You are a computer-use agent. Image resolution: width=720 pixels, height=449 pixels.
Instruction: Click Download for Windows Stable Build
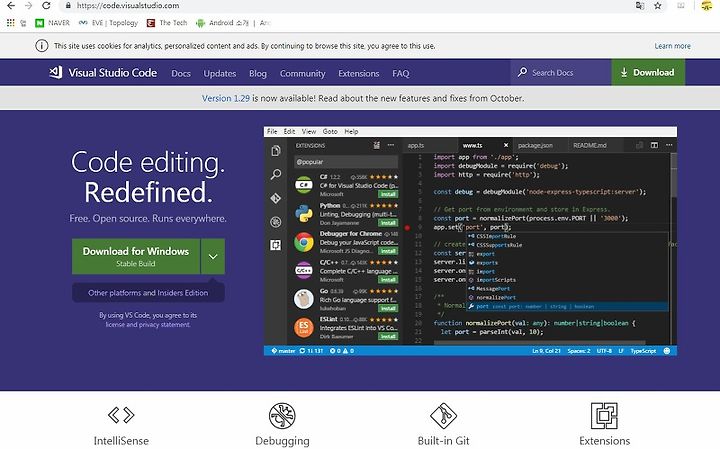pyautogui.click(x=136, y=256)
